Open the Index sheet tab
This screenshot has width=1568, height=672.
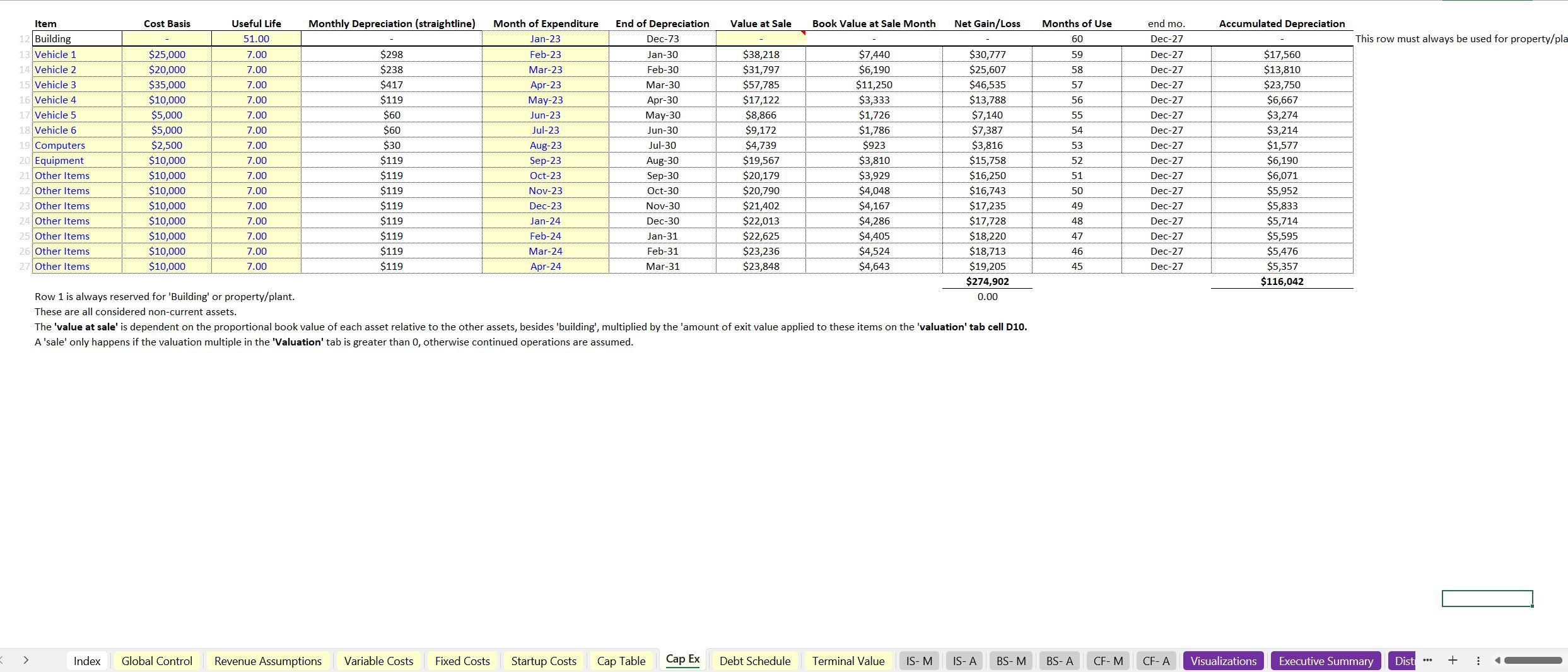[x=87, y=661]
